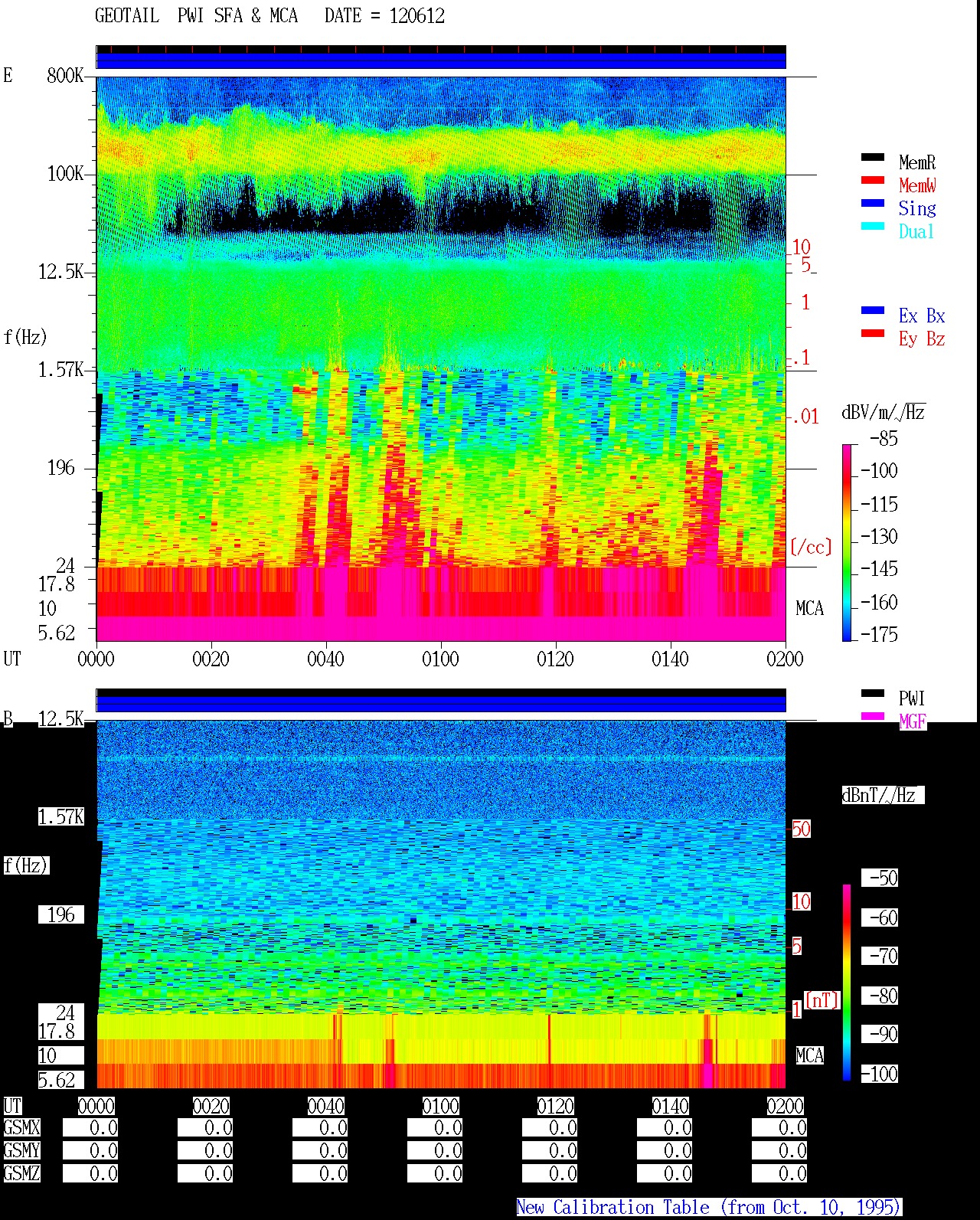Click the cyan Dual legend swatch
Viewport: 980px width, 1220px height.
point(873,227)
